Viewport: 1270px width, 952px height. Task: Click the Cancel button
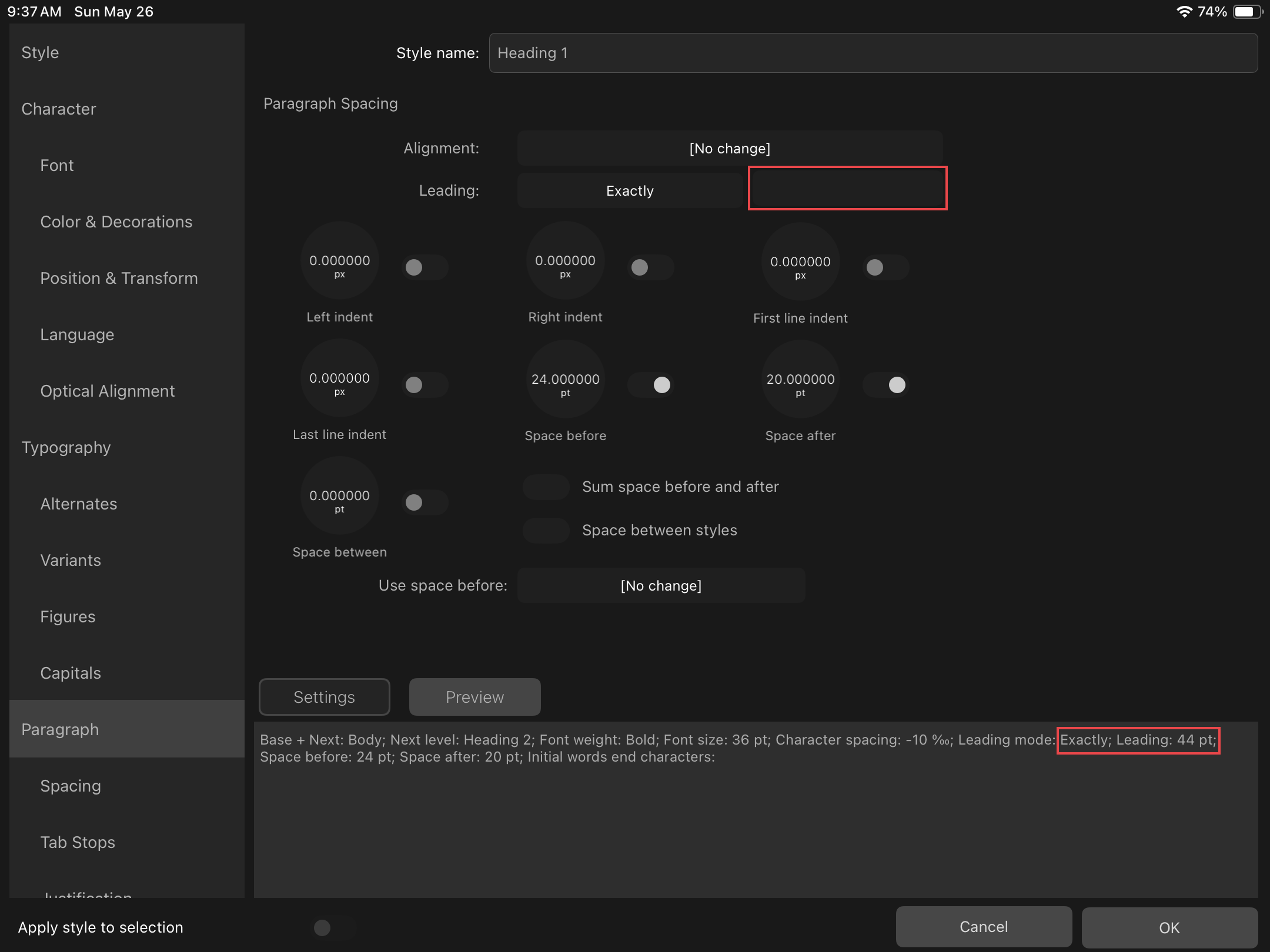[x=983, y=927]
